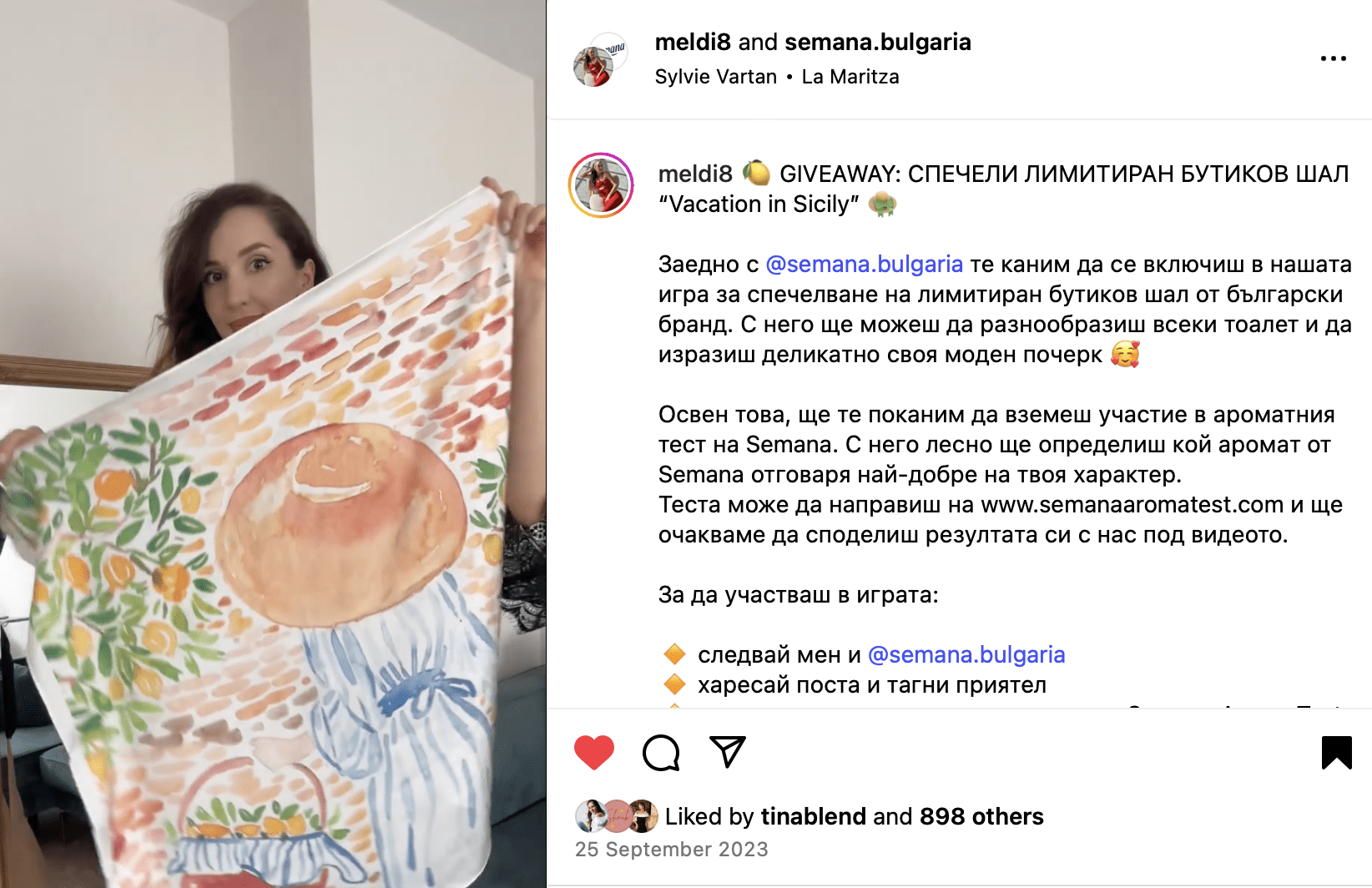1372x888 pixels.
Task: Click the lemon emoji in the caption title
Action: [756, 173]
